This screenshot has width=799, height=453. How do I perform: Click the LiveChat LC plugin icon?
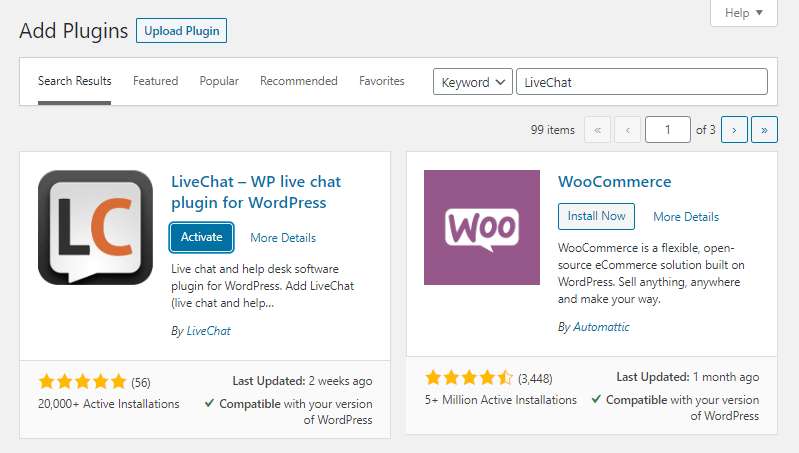[95, 227]
